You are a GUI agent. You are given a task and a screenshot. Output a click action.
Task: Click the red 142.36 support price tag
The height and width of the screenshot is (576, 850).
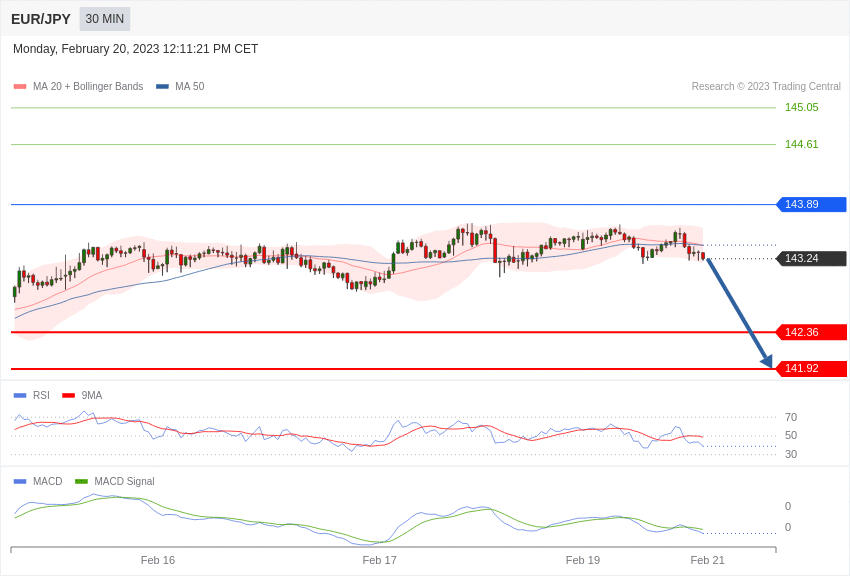click(812, 332)
